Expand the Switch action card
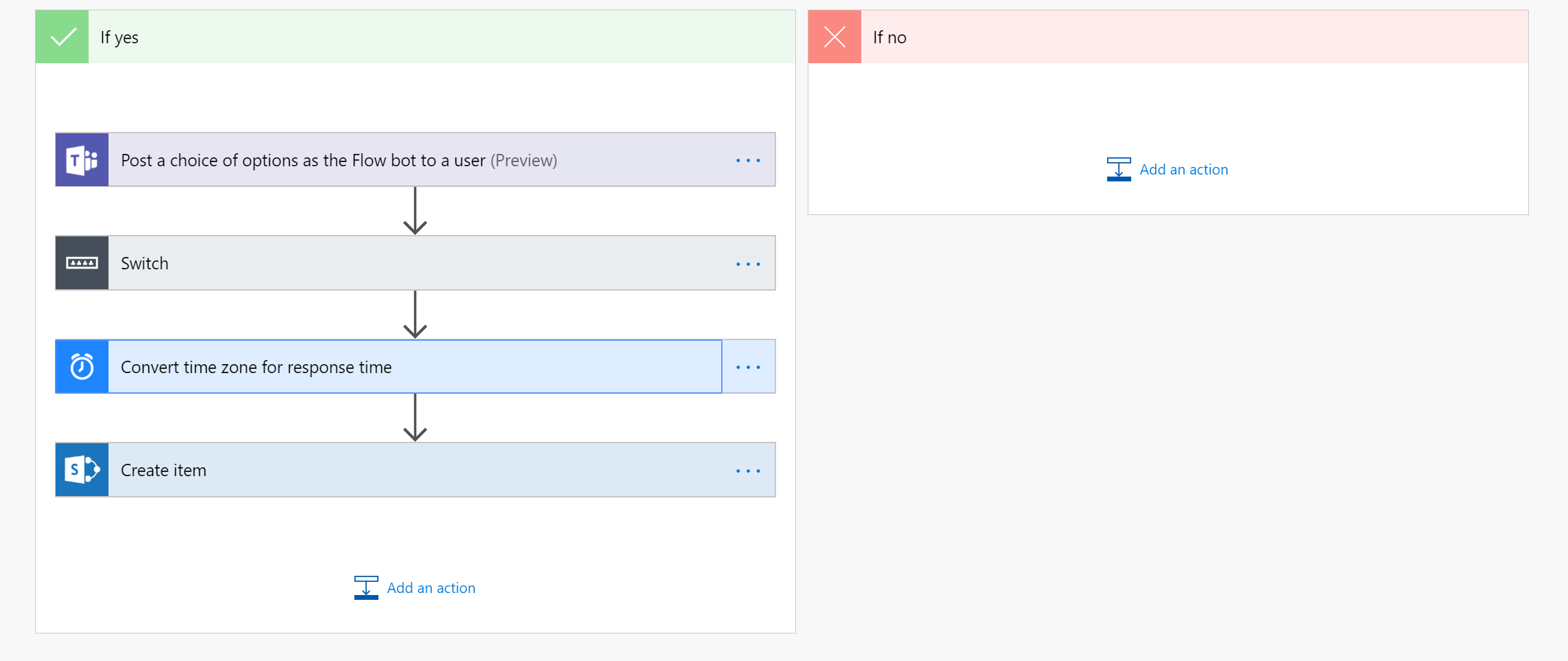The image size is (1568, 661). click(412, 263)
